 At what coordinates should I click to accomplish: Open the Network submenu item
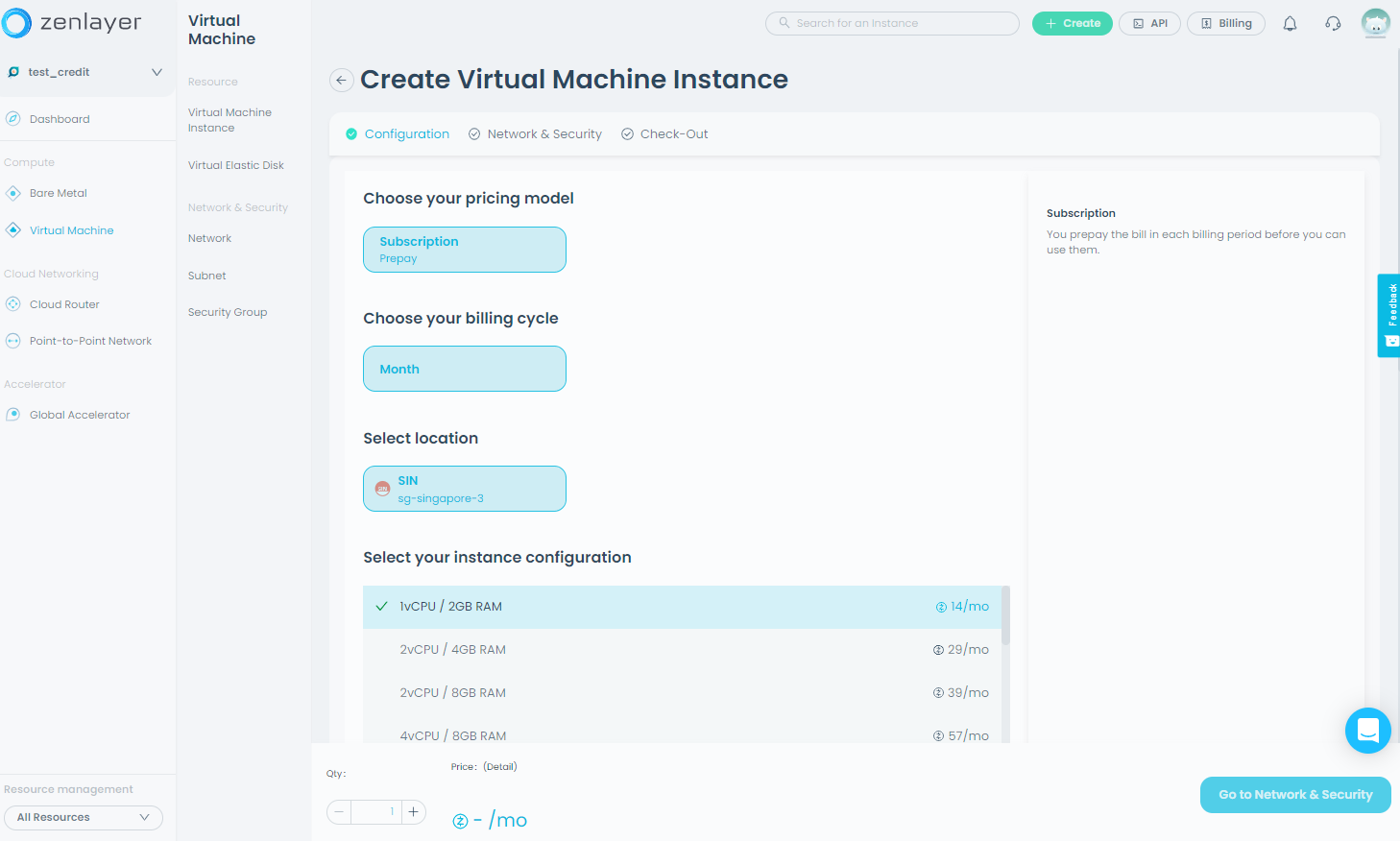[209, 238]
